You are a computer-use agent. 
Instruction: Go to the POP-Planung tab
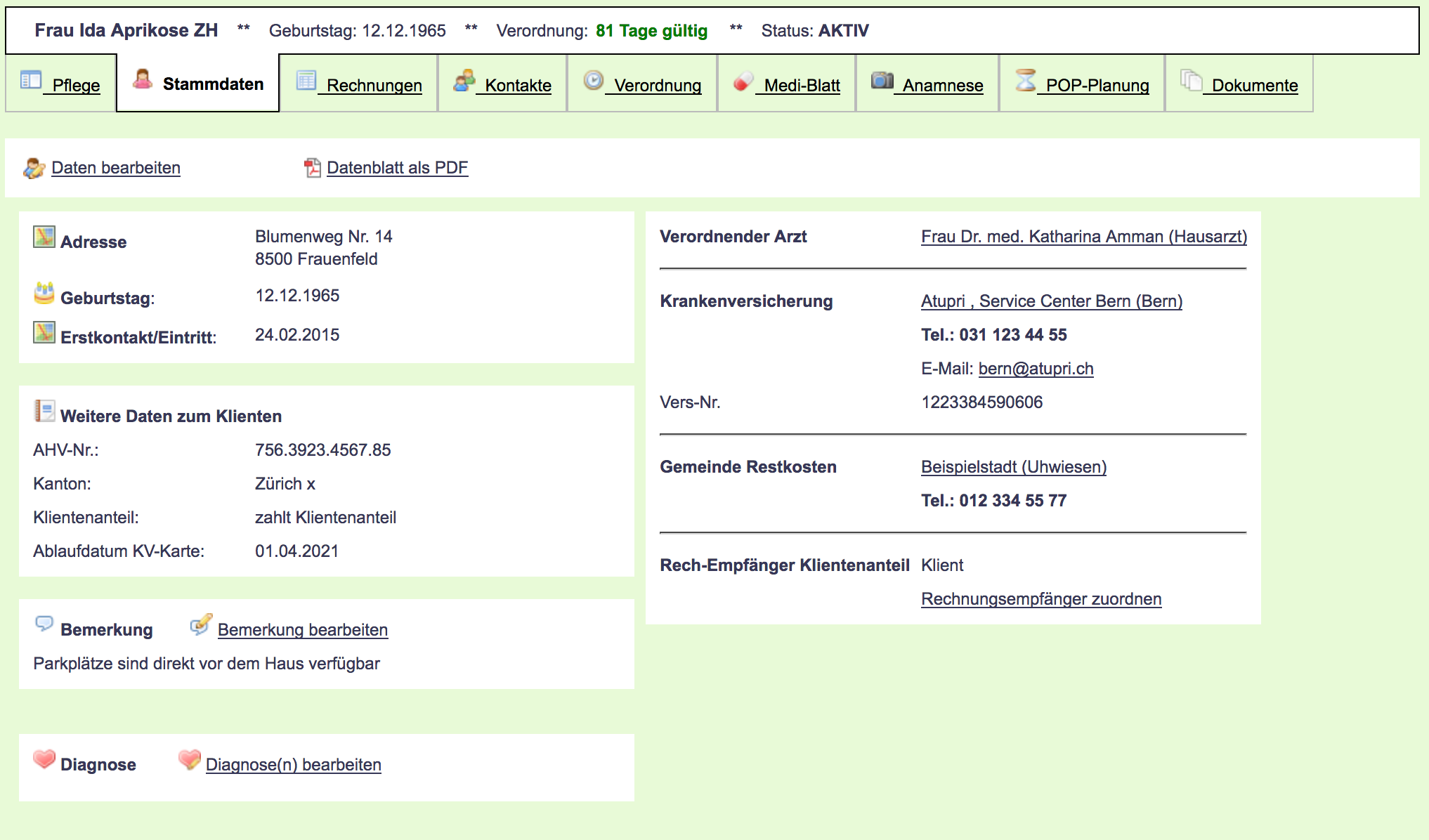pyautogui.click(x=1097, y=86)
